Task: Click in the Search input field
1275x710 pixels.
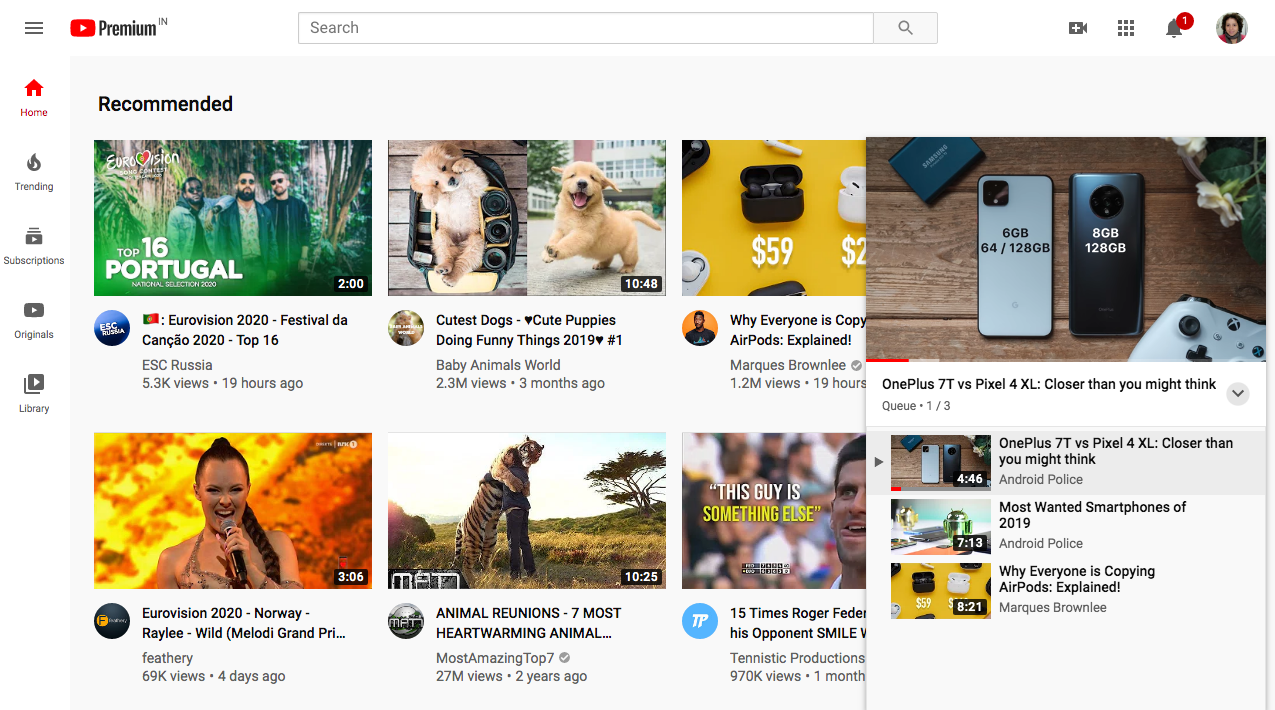Action: (586, 28)
